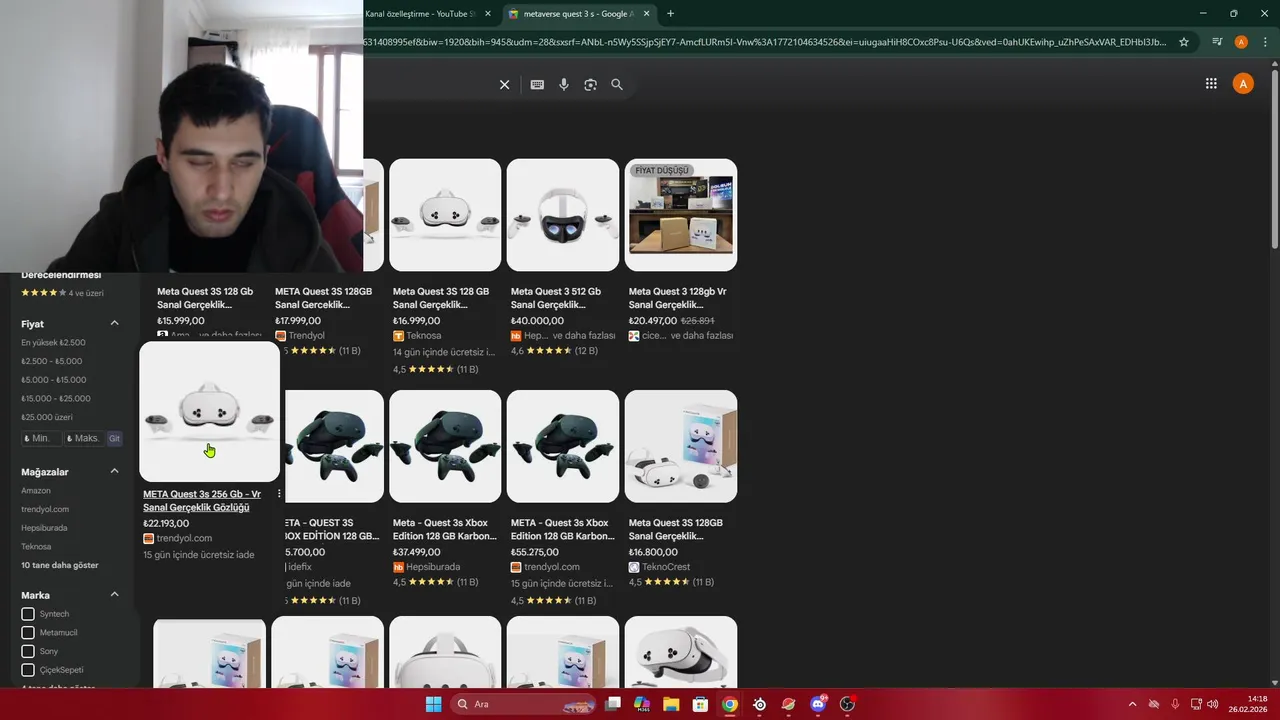The image size is (1280, 720).
Task: Open the three-dot menu on the META Quest 3s 256 Gb card
Action: pos(279,494)
